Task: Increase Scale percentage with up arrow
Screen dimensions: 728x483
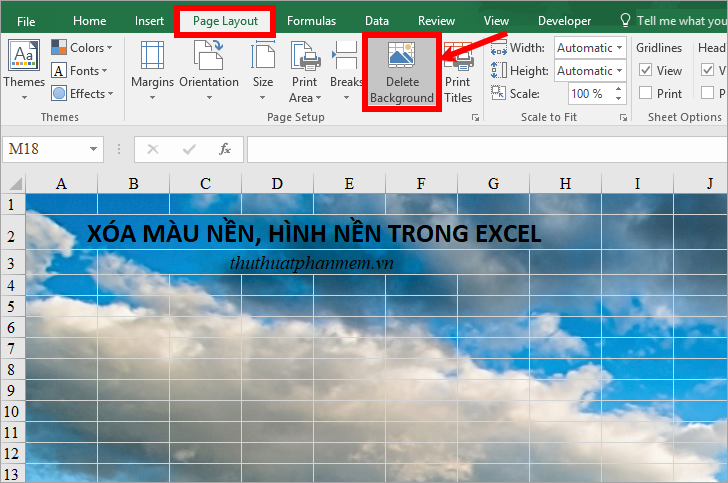Action: pyautogui.click(x=618, y=88)
